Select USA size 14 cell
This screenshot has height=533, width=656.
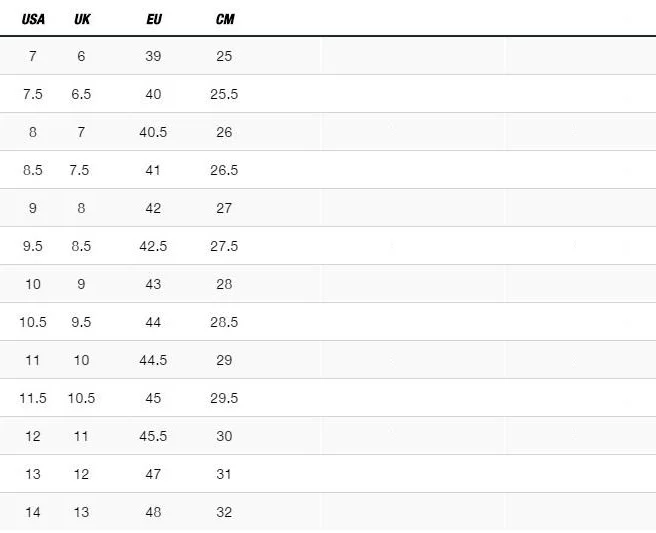(33, 512)
